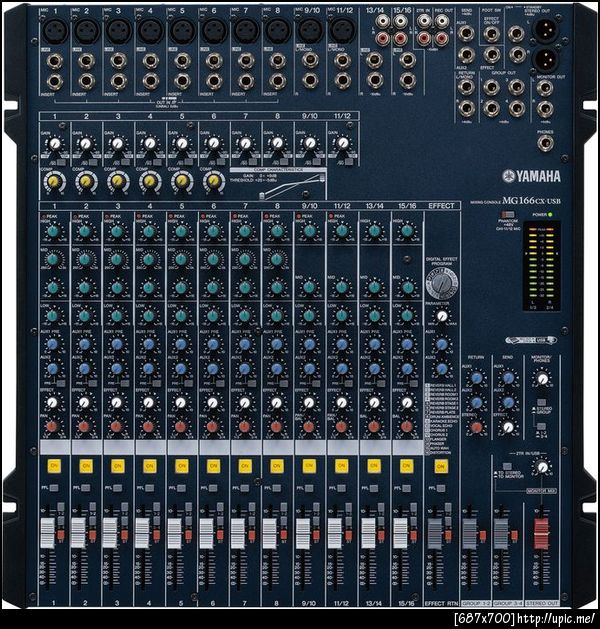Viewport: 600px width, 629px height.
Task: Click the stereo LED level meter
Action: (541, 265)
